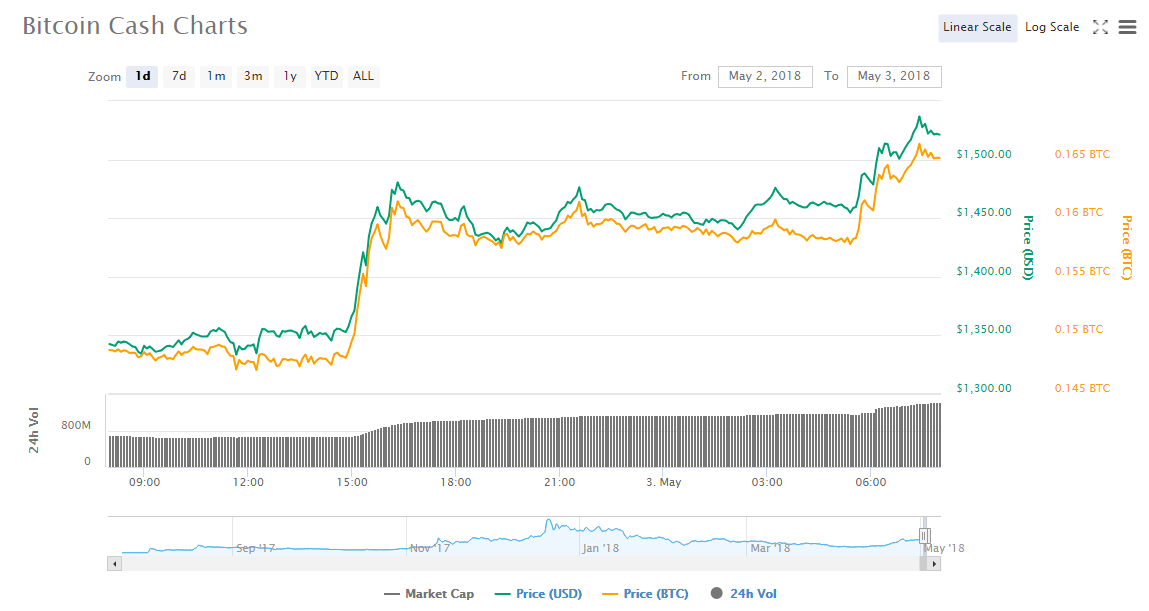Set zoom to 1y
Image resolution: width=1149 pixels, height=611 pixels.
pyautogui.click(x=290, y=76)
